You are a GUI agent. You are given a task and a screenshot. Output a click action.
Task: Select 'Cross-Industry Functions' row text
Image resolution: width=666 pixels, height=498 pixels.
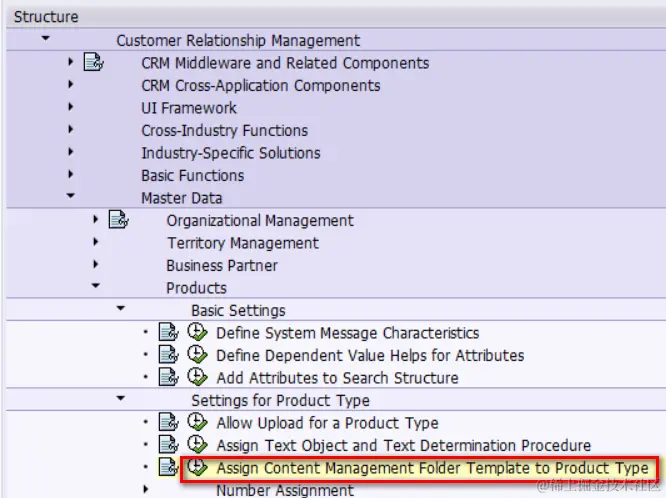click(x=224, y=131)
